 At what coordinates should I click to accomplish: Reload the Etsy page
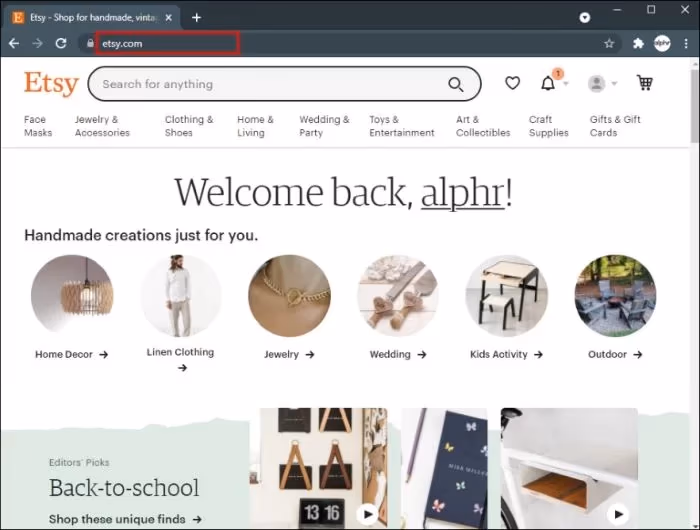(x=61, y=43)
